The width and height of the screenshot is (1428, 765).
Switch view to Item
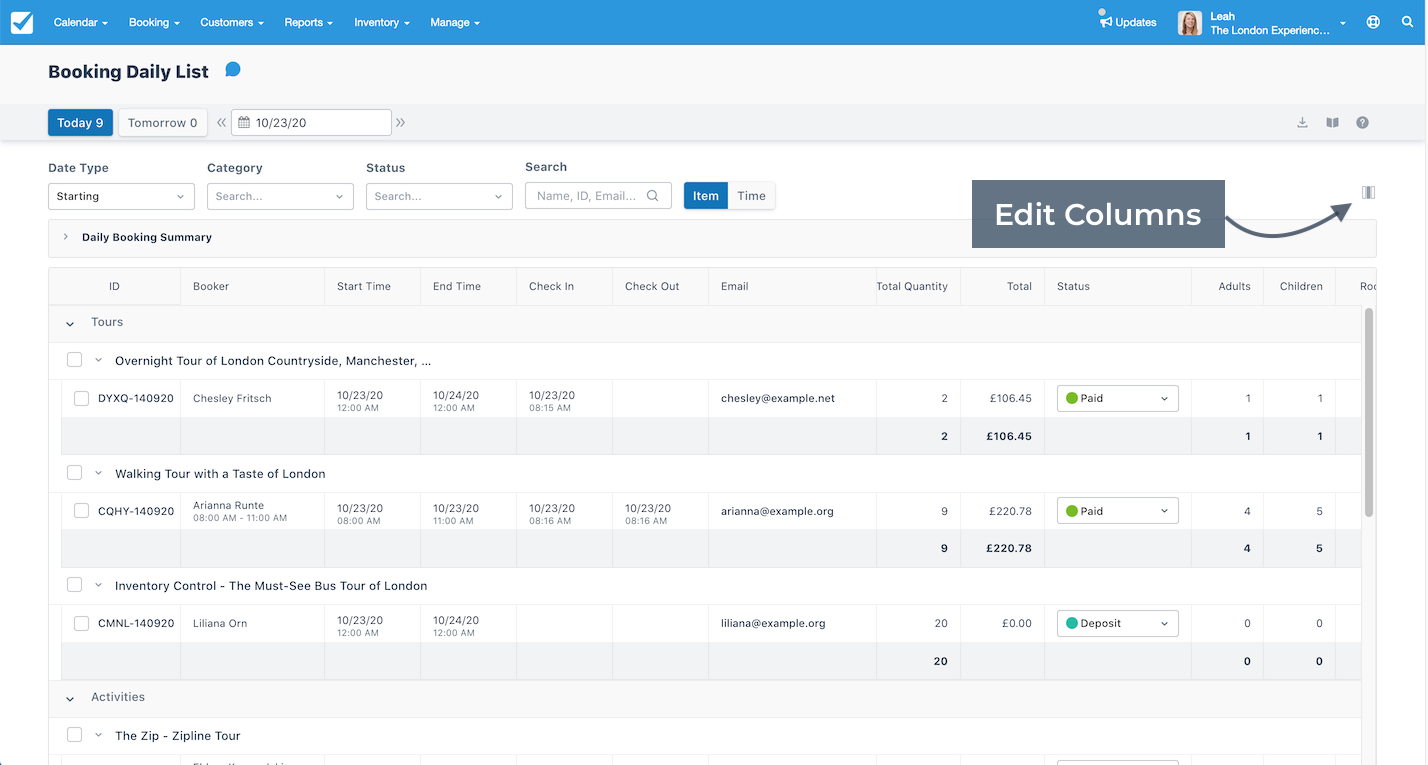click(706, 196)
